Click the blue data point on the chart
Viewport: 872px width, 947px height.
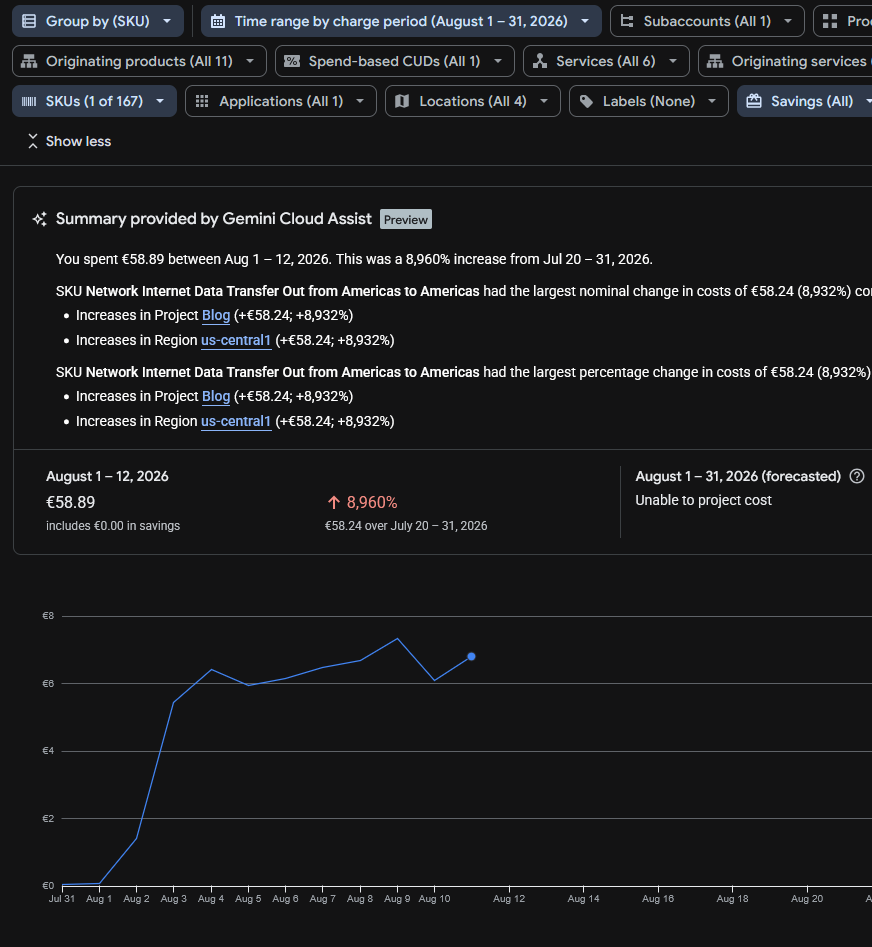click(x=471, y=656)
